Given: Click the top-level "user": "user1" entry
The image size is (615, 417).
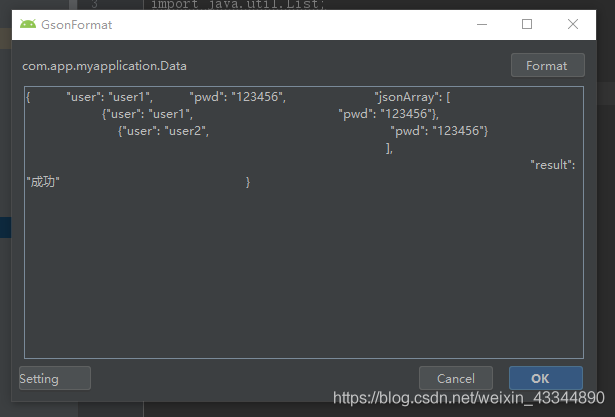Looking at the screenshot, I should 108,98.
